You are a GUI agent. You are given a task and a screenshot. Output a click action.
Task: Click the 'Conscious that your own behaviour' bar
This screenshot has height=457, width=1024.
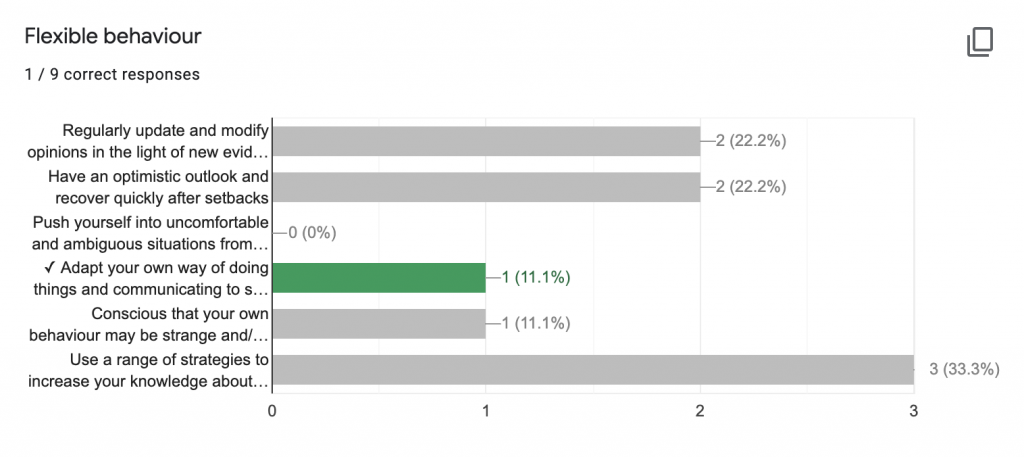(x=378, y=323)
